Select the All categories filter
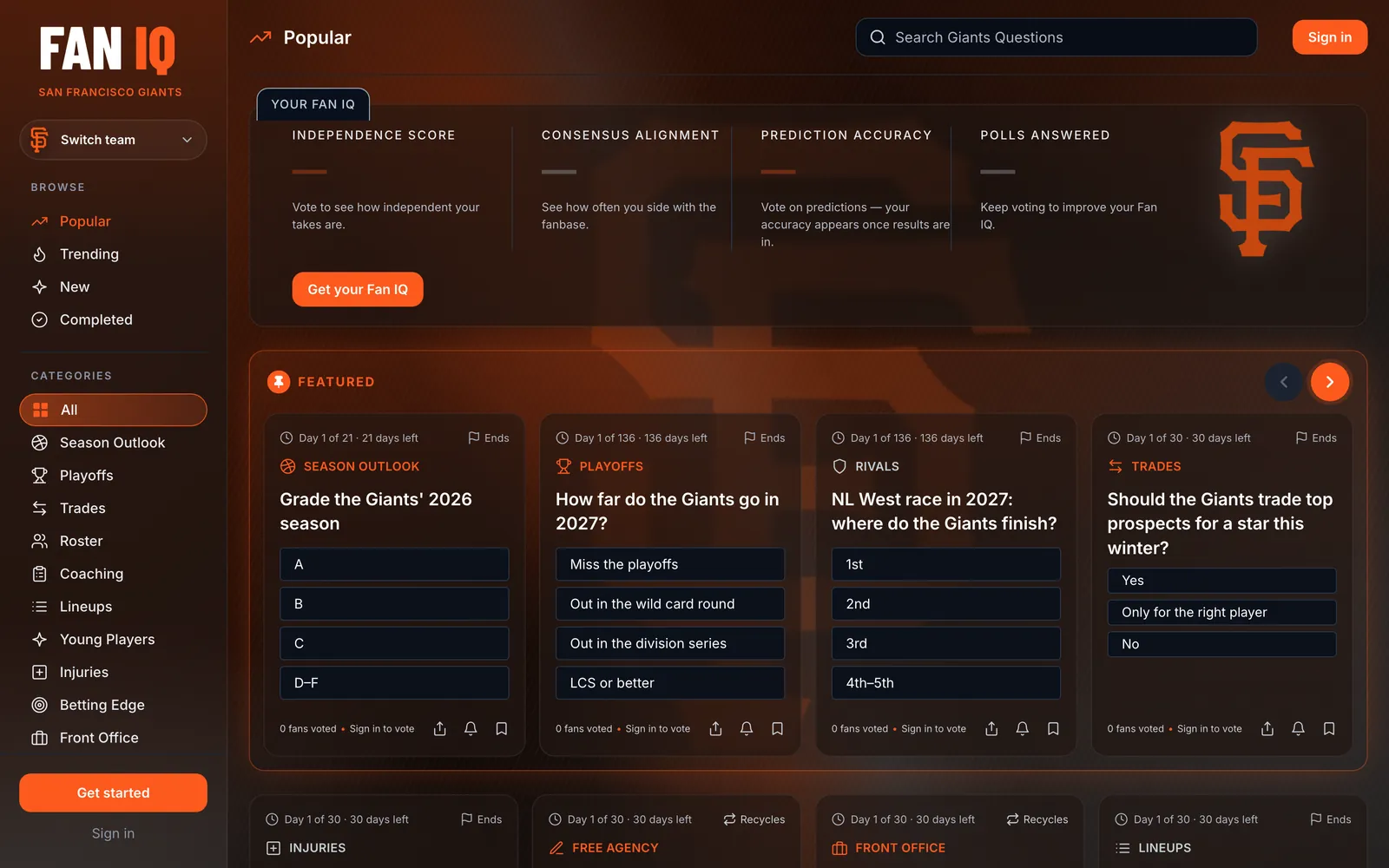Screen dimensions: 1389x868 pyautogui.click(x=113, y=410)
